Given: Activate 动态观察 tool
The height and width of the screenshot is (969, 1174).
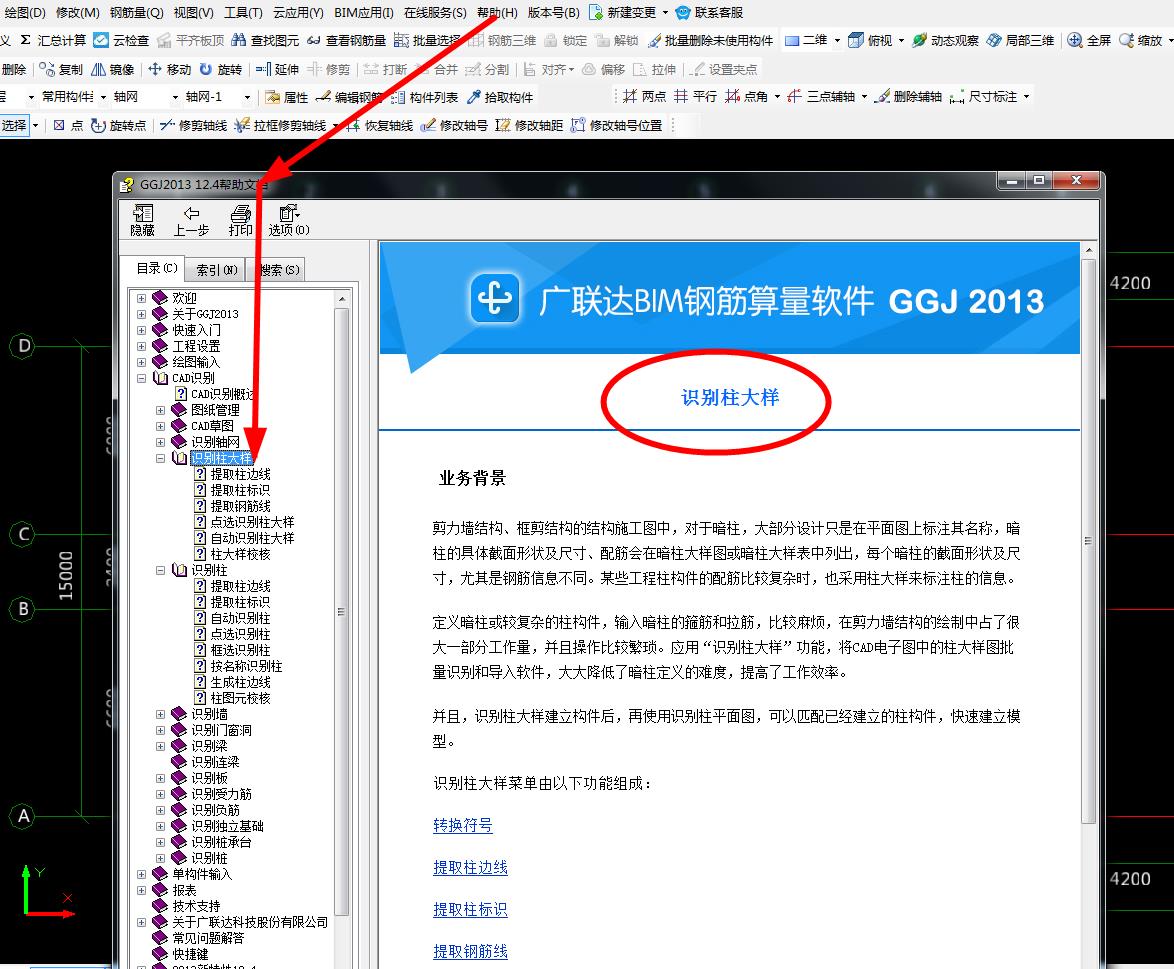Looking at the screenshot, I should pyautogui.click(x=946, y=40).
